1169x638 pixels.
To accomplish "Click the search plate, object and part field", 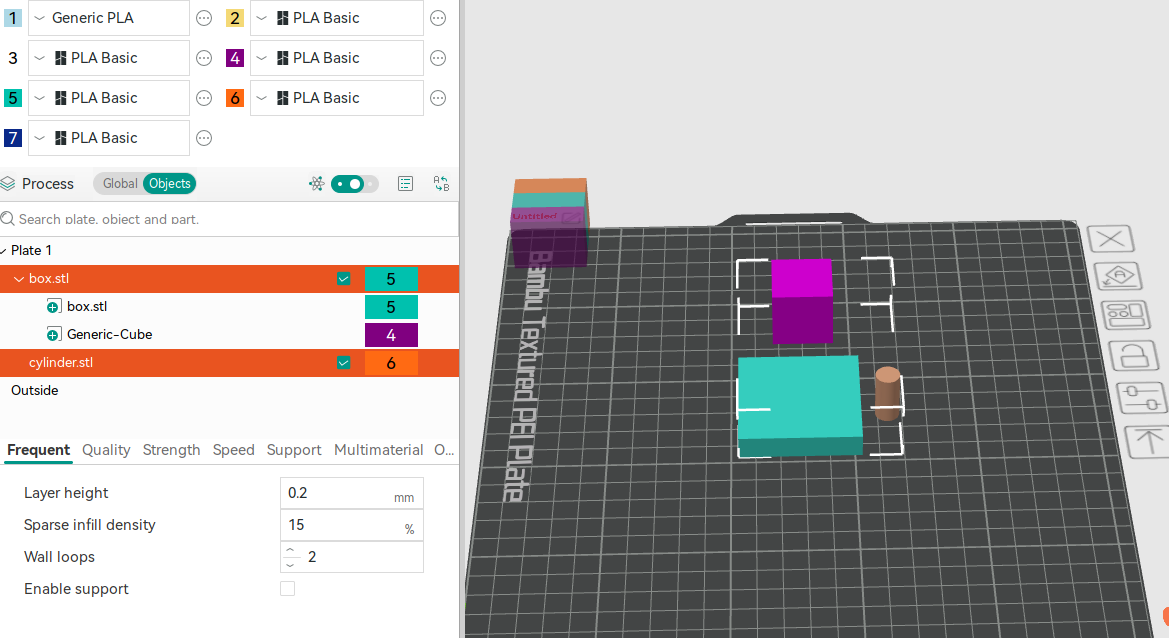I will (x=230, y=219).
